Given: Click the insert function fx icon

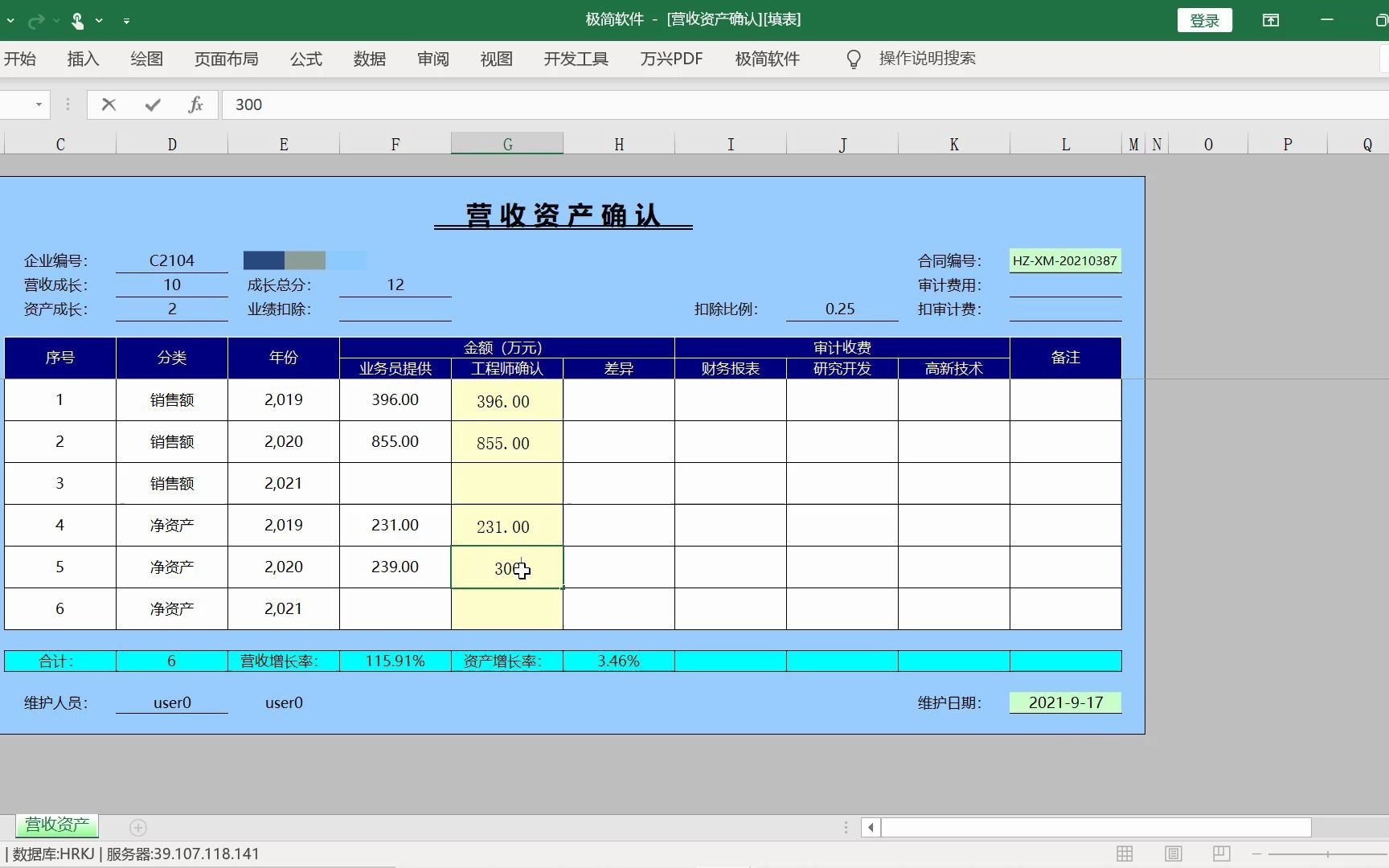Looking at the screenshot, I should pos(195,104).
